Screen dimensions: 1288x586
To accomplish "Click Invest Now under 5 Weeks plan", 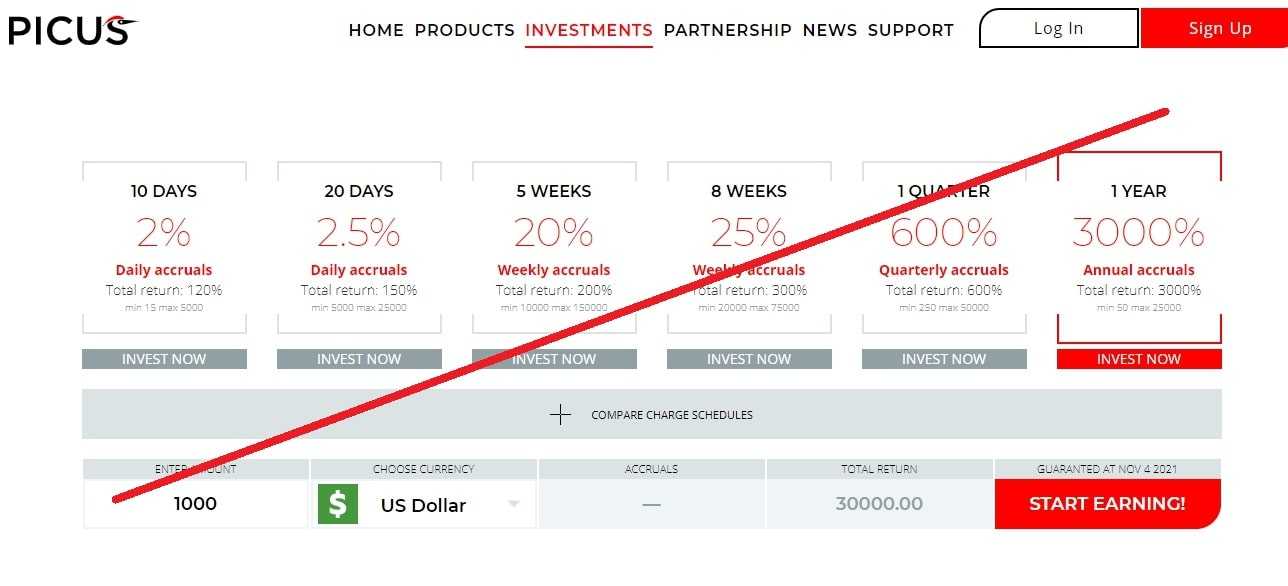I will tap(554, 359).
